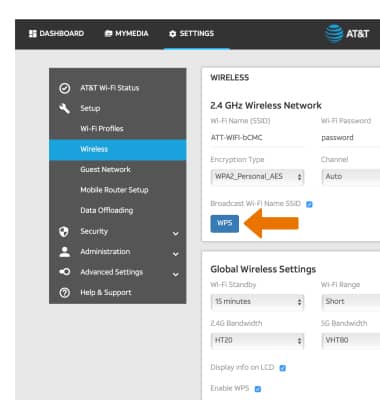Open Help & Support page

coord(118,292)
